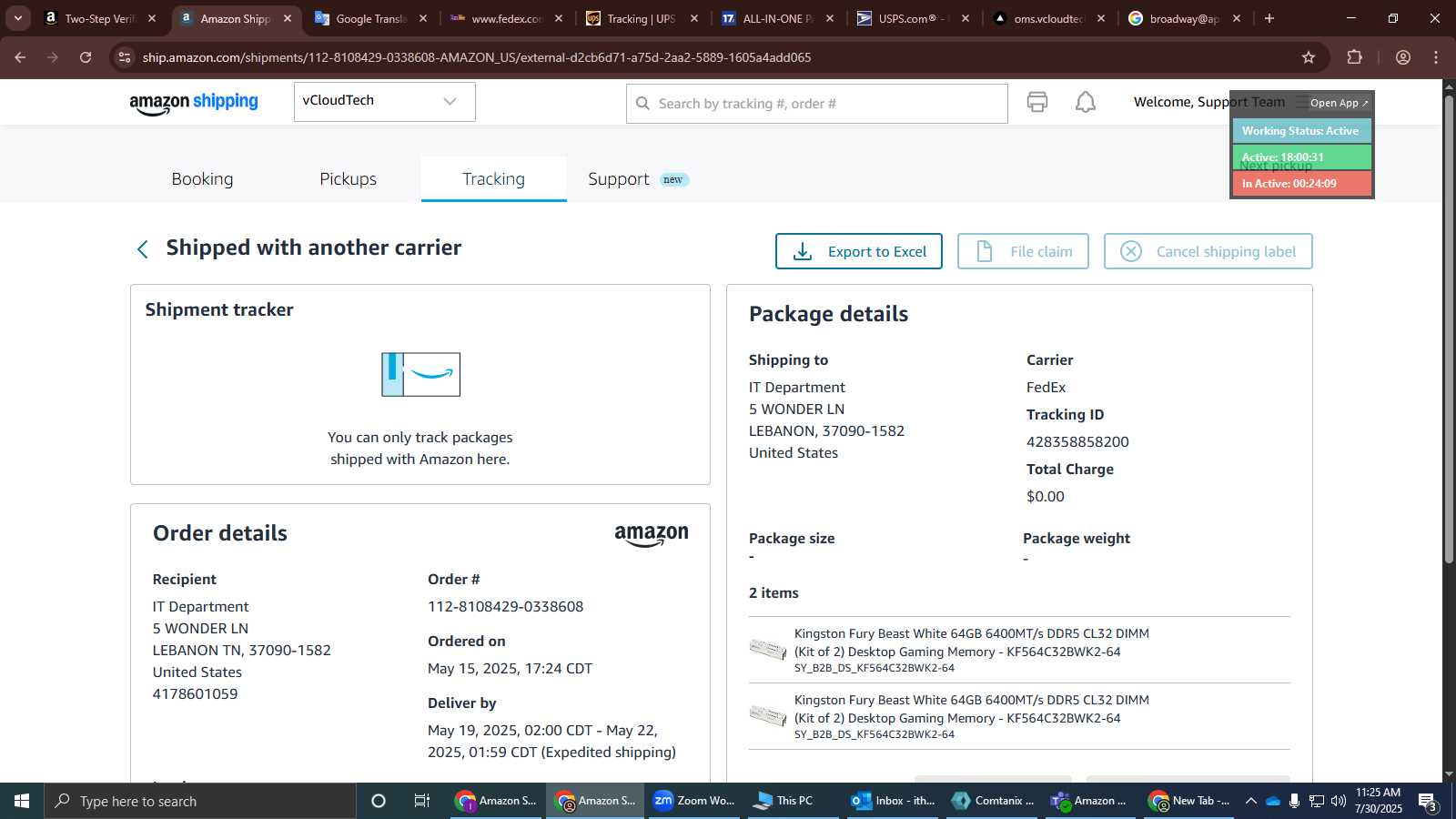Click the printer icon in header

pyautogui.click(x=1036, y=102)
